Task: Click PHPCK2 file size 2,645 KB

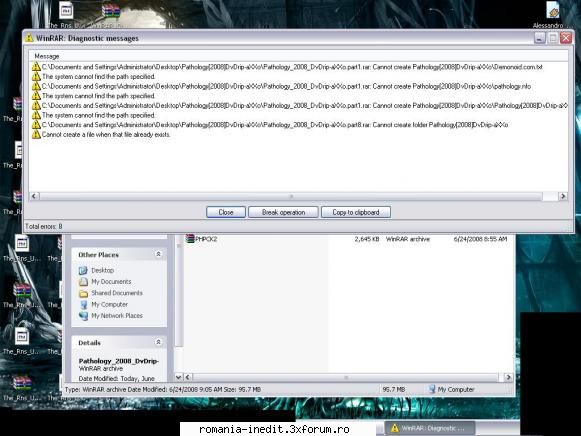Action: click(x=367, y=239)
